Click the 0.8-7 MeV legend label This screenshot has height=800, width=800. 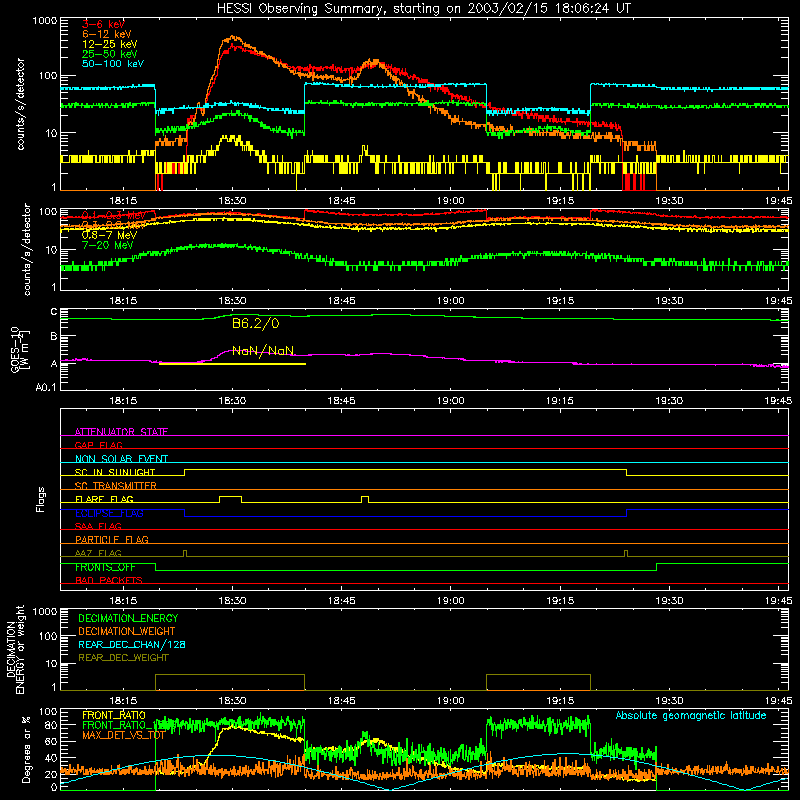[x=109, y=235]
